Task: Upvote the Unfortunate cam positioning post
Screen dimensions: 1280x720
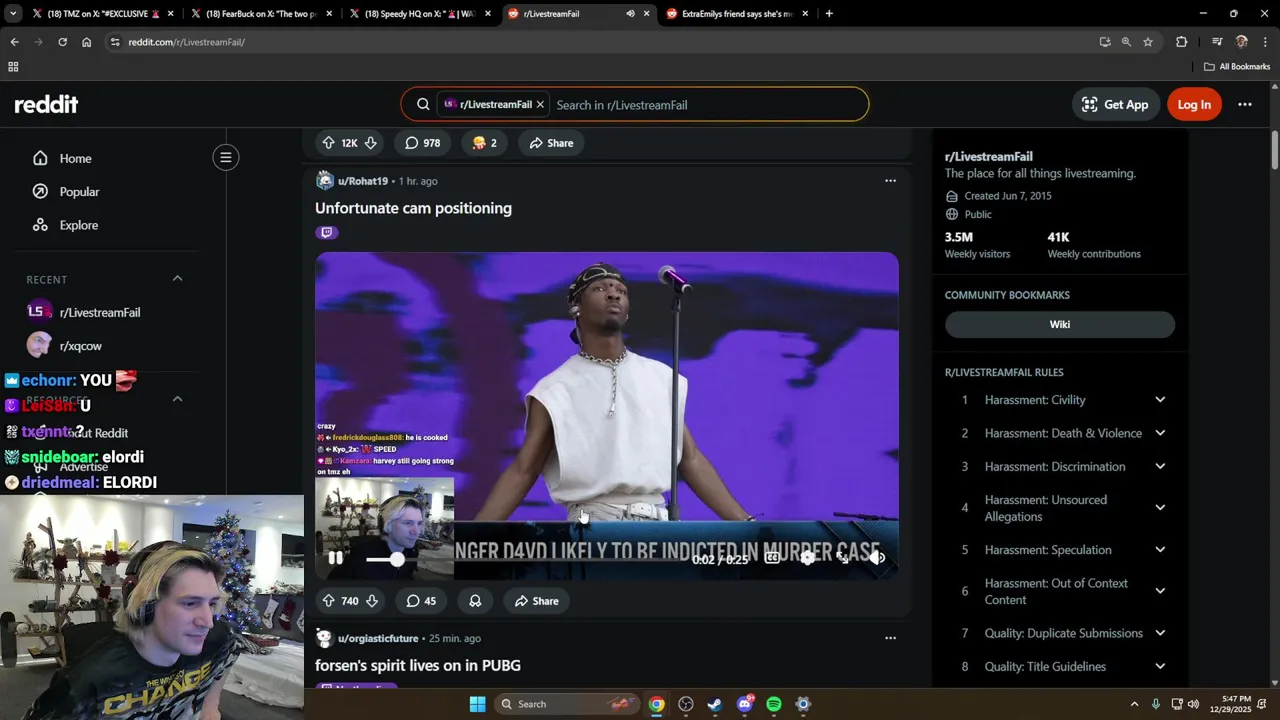Action: point(328,601)
